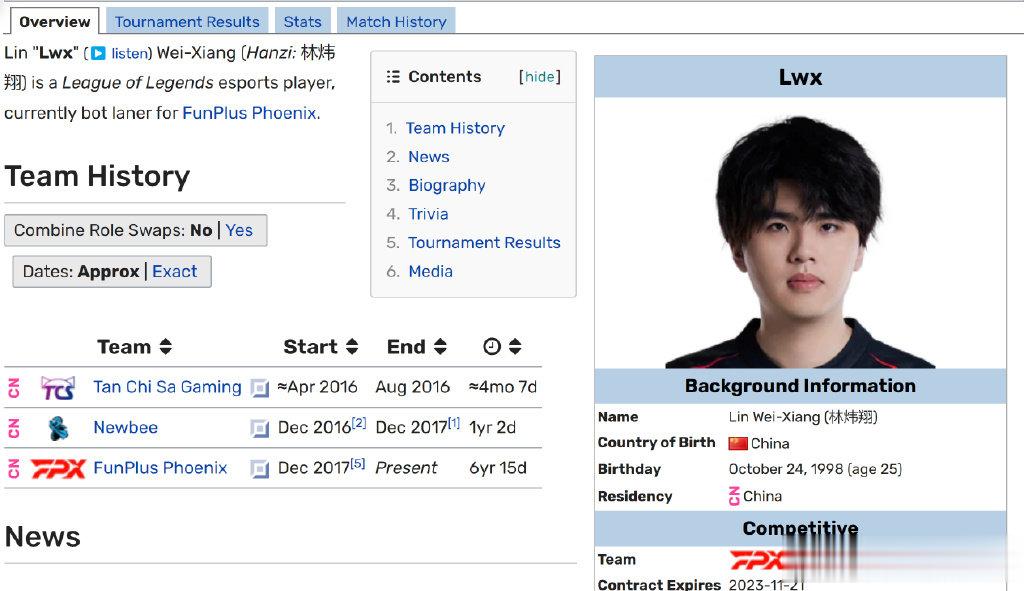Image resolution: width=1024 pixels, height=591 pixels.
Task: Open FunPlus Phoenix link in intro text
Action: point(249,113)
